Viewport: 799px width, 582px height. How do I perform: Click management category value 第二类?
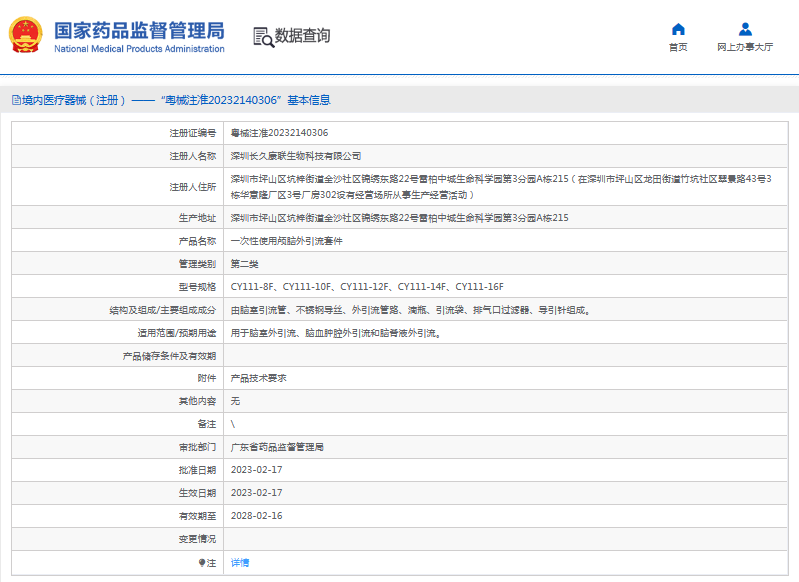(245, 264)
